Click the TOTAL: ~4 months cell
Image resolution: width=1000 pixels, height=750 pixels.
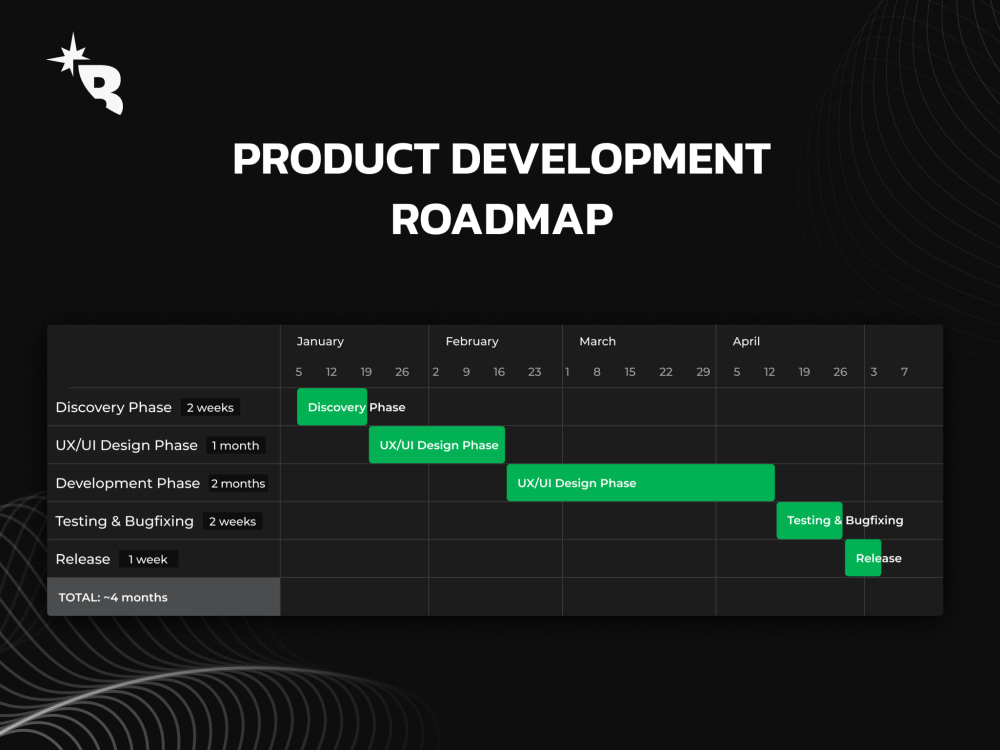pyautogui.click(x=164, y=597)
